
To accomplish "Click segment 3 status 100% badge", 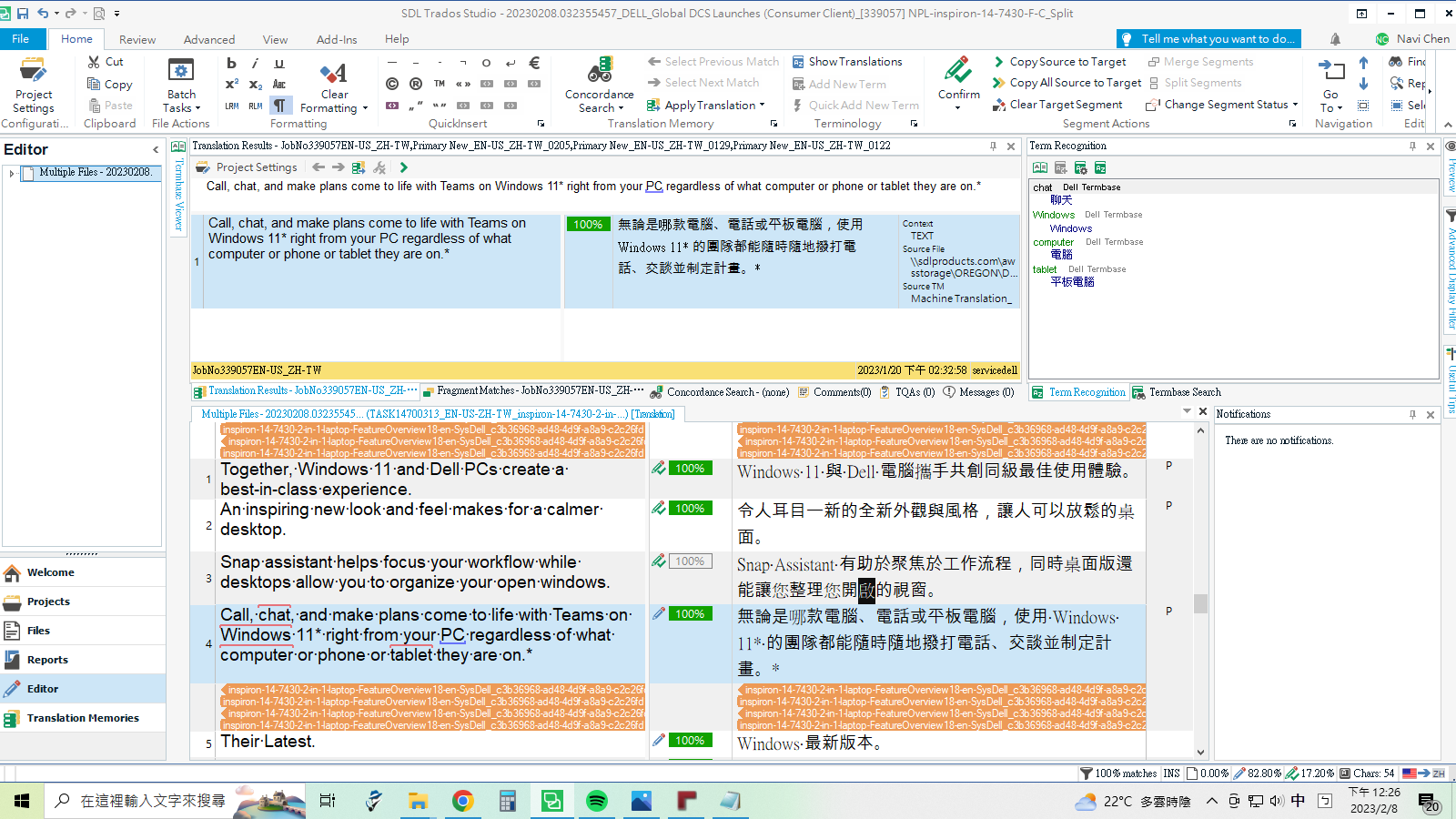I will click(690, 561).
